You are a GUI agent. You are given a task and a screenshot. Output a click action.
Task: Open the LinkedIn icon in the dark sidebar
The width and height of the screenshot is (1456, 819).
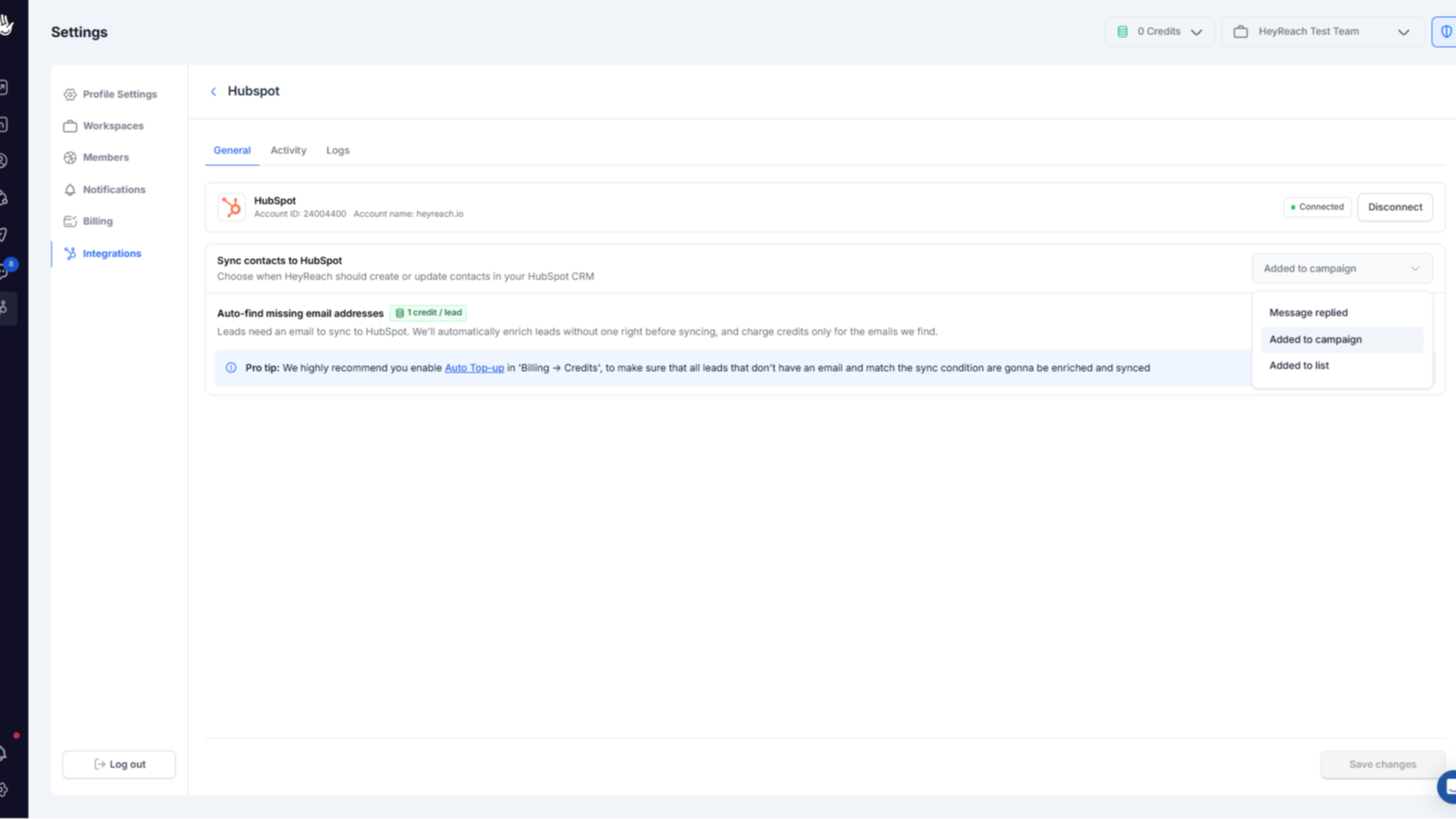pyautogui.click(x=4, y=125)
